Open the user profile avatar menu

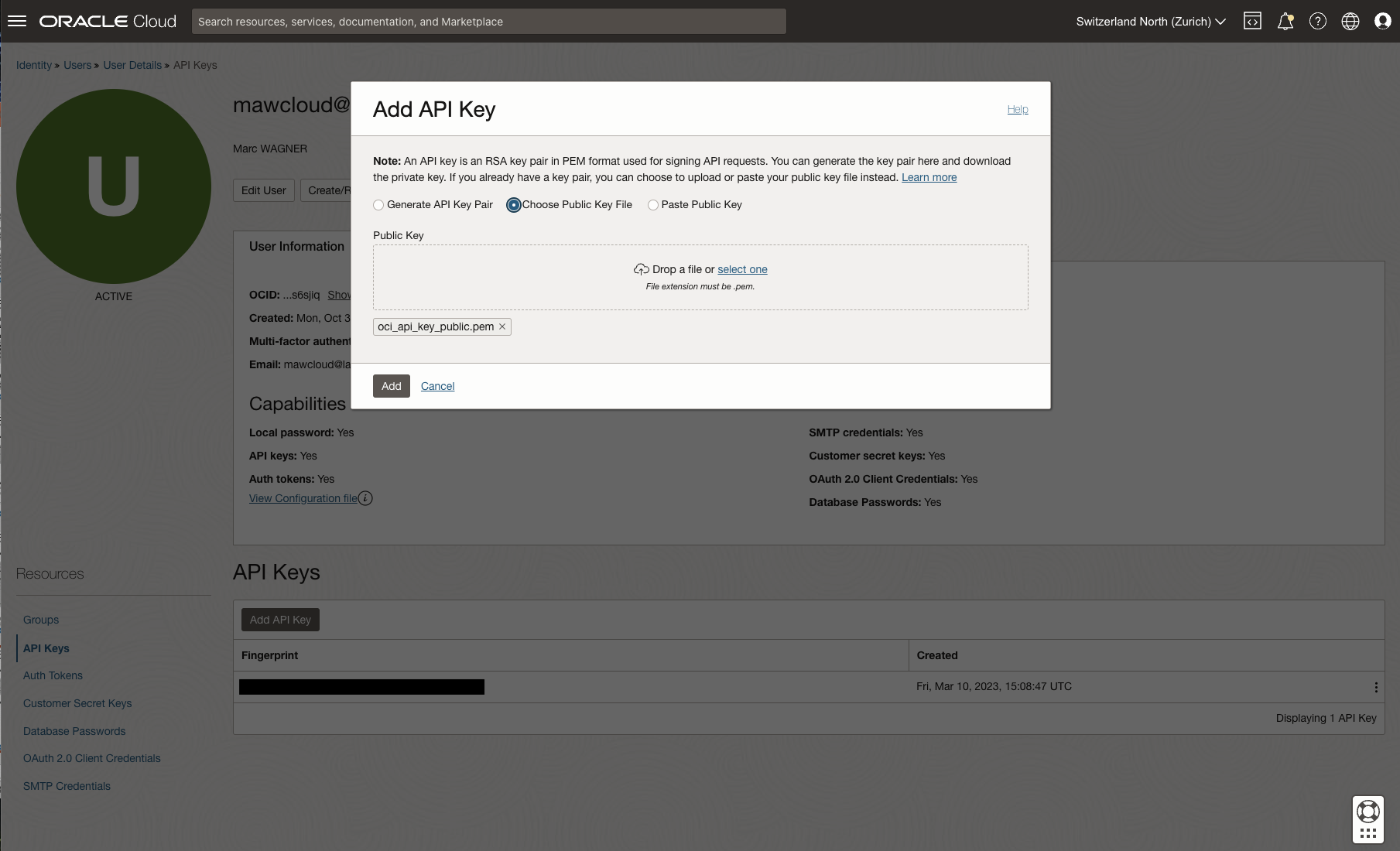1382,21
